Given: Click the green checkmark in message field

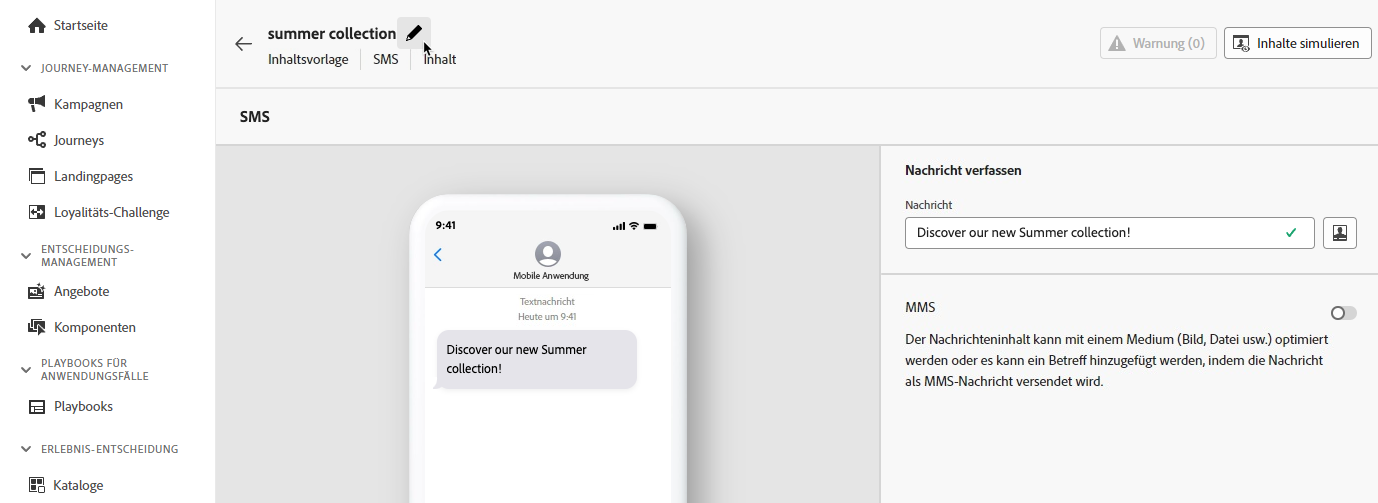Looking at the screenshot, I should (1291, 233).
